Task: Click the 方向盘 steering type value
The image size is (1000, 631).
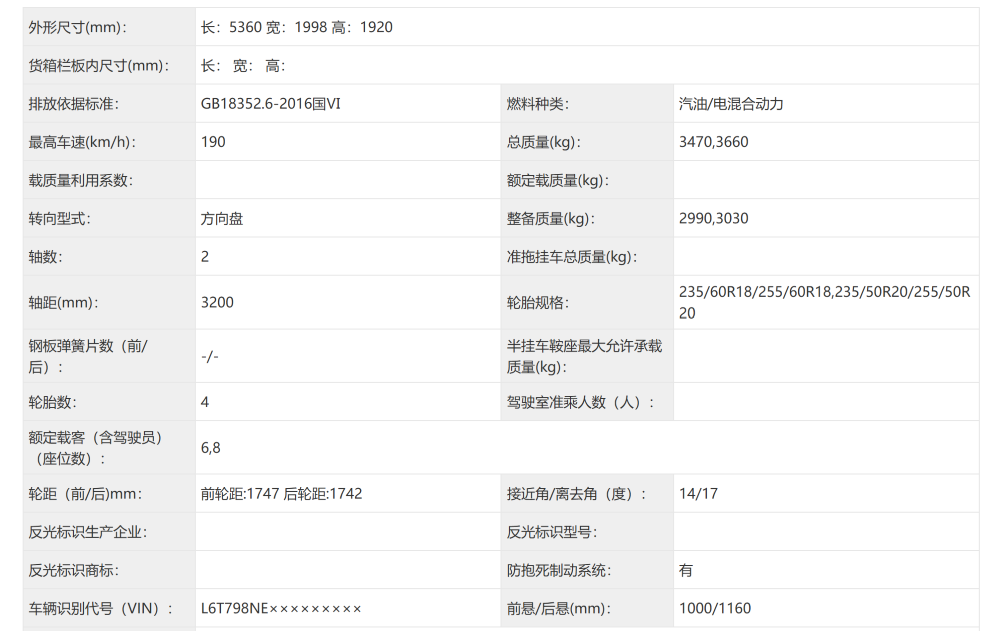Action: (x=222, y=218)
